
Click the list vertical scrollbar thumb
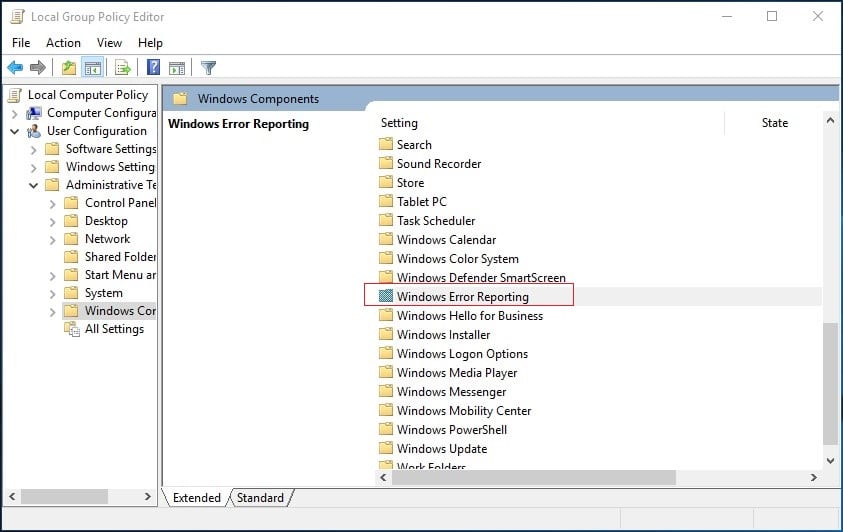(830, 384)
